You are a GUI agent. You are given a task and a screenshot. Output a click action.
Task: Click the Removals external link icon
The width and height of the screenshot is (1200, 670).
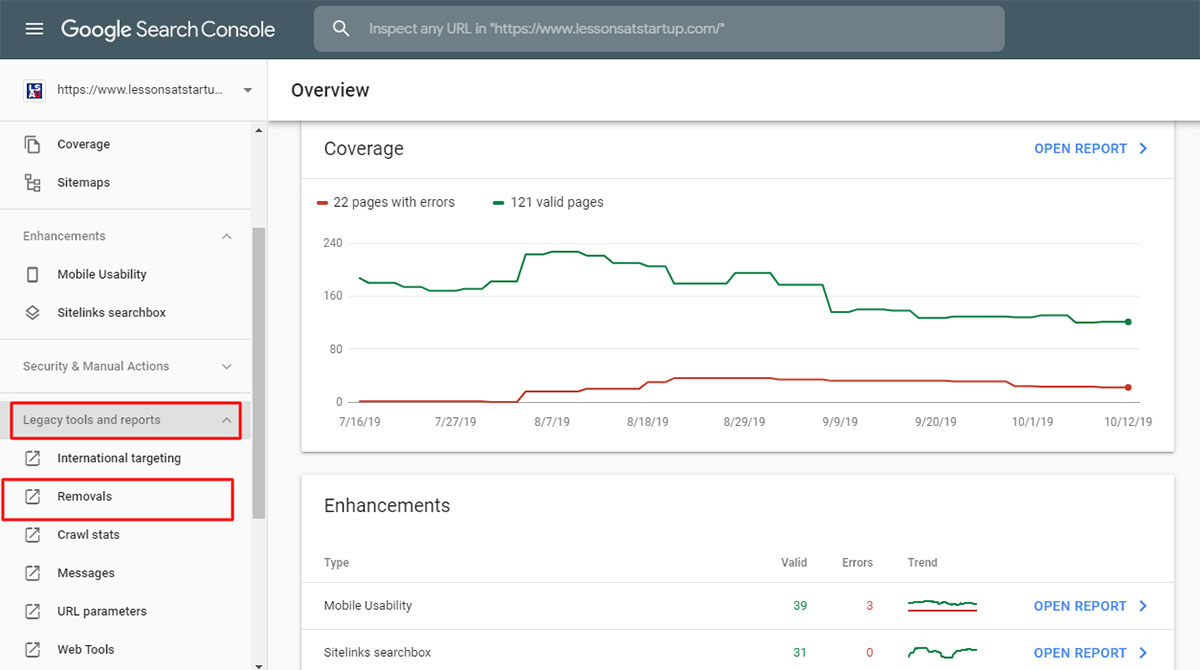(33, 497)
